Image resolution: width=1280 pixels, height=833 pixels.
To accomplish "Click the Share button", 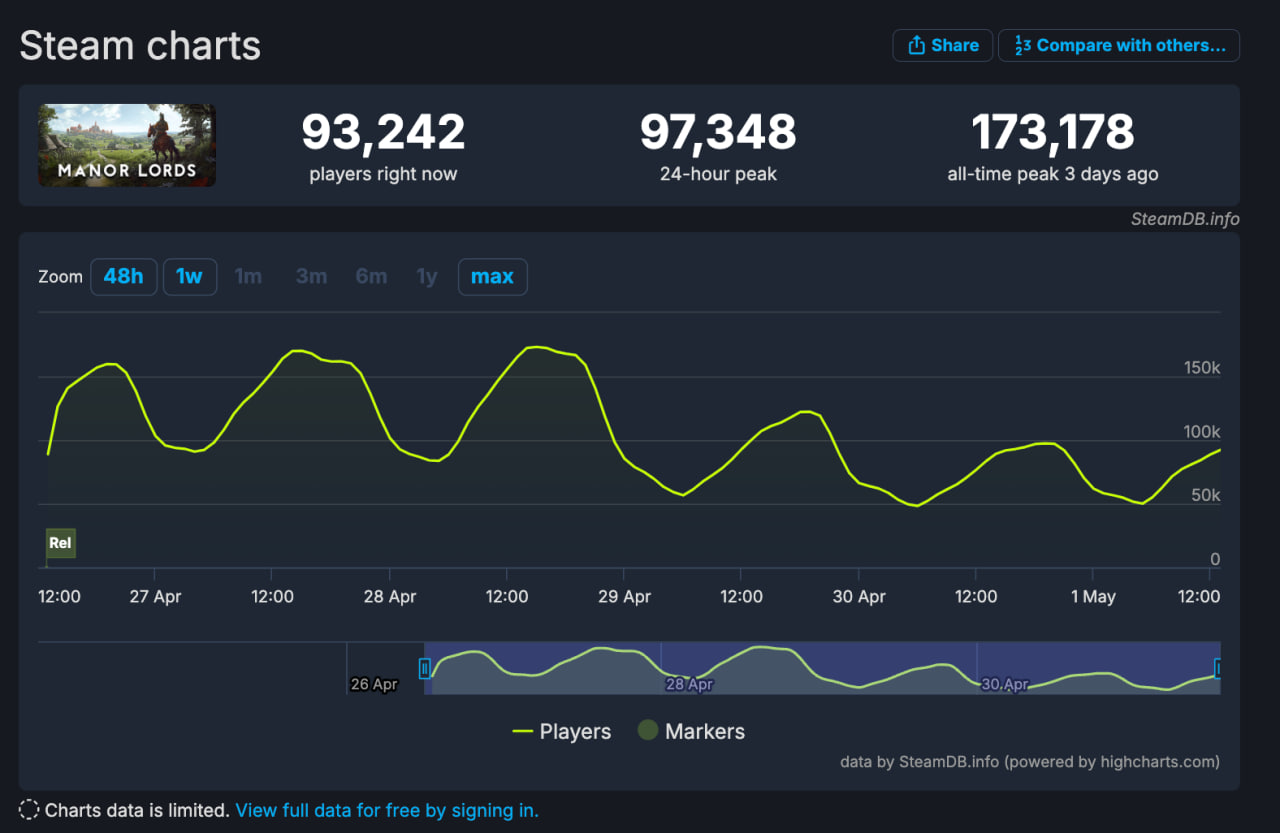I will (x=942, y=46).
